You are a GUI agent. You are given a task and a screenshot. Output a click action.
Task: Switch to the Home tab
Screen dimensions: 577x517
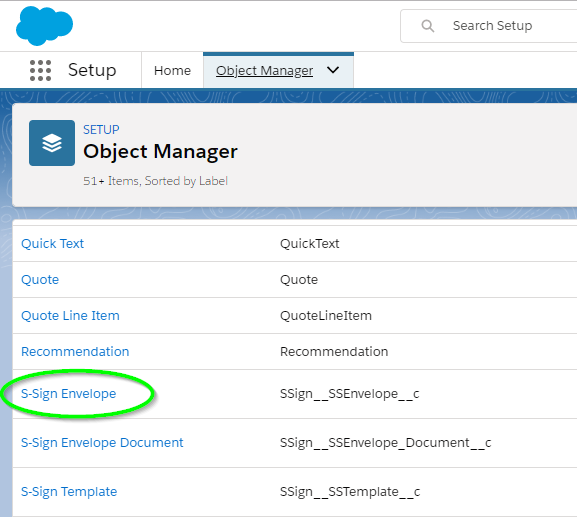pyautogui.click(x=172, y=70)
